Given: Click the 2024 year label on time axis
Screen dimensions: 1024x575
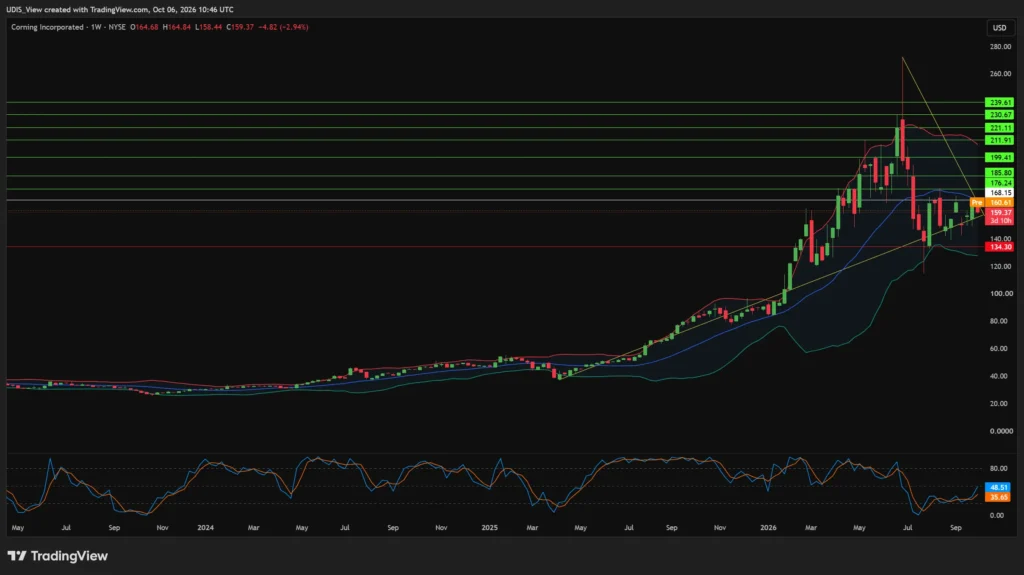Looking at the screenshot, I should (206, 528).
